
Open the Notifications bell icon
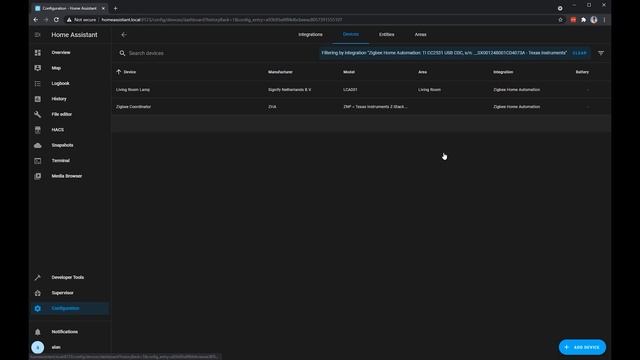point(38,332)
